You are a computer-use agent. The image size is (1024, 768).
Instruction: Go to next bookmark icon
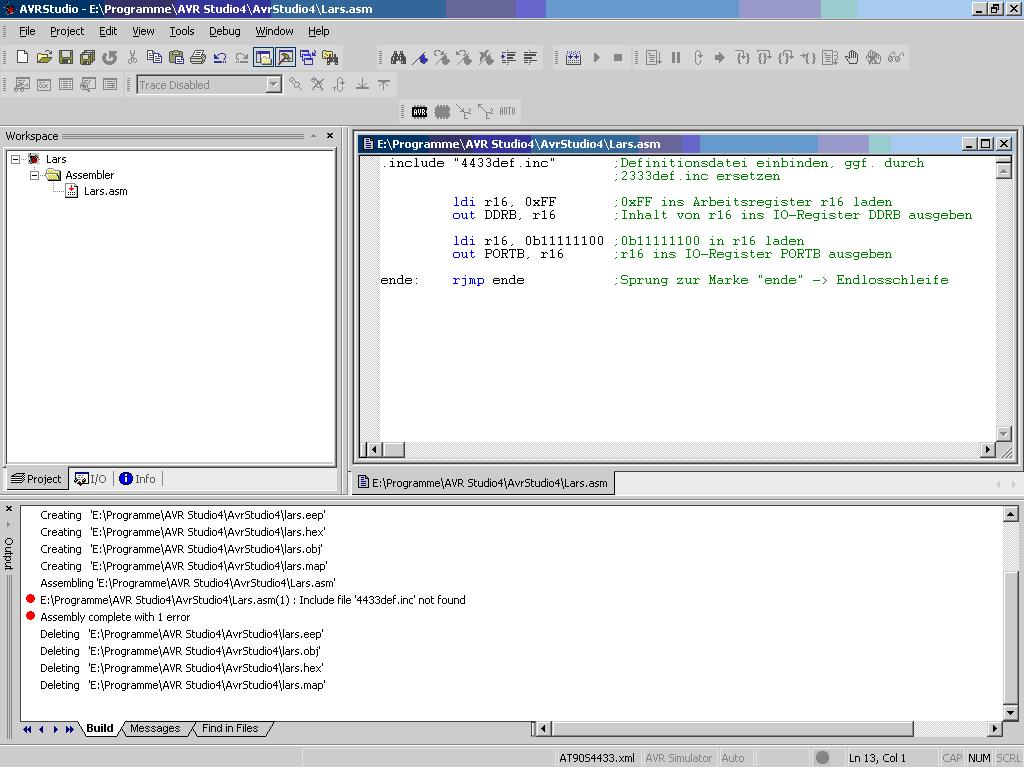442,57
